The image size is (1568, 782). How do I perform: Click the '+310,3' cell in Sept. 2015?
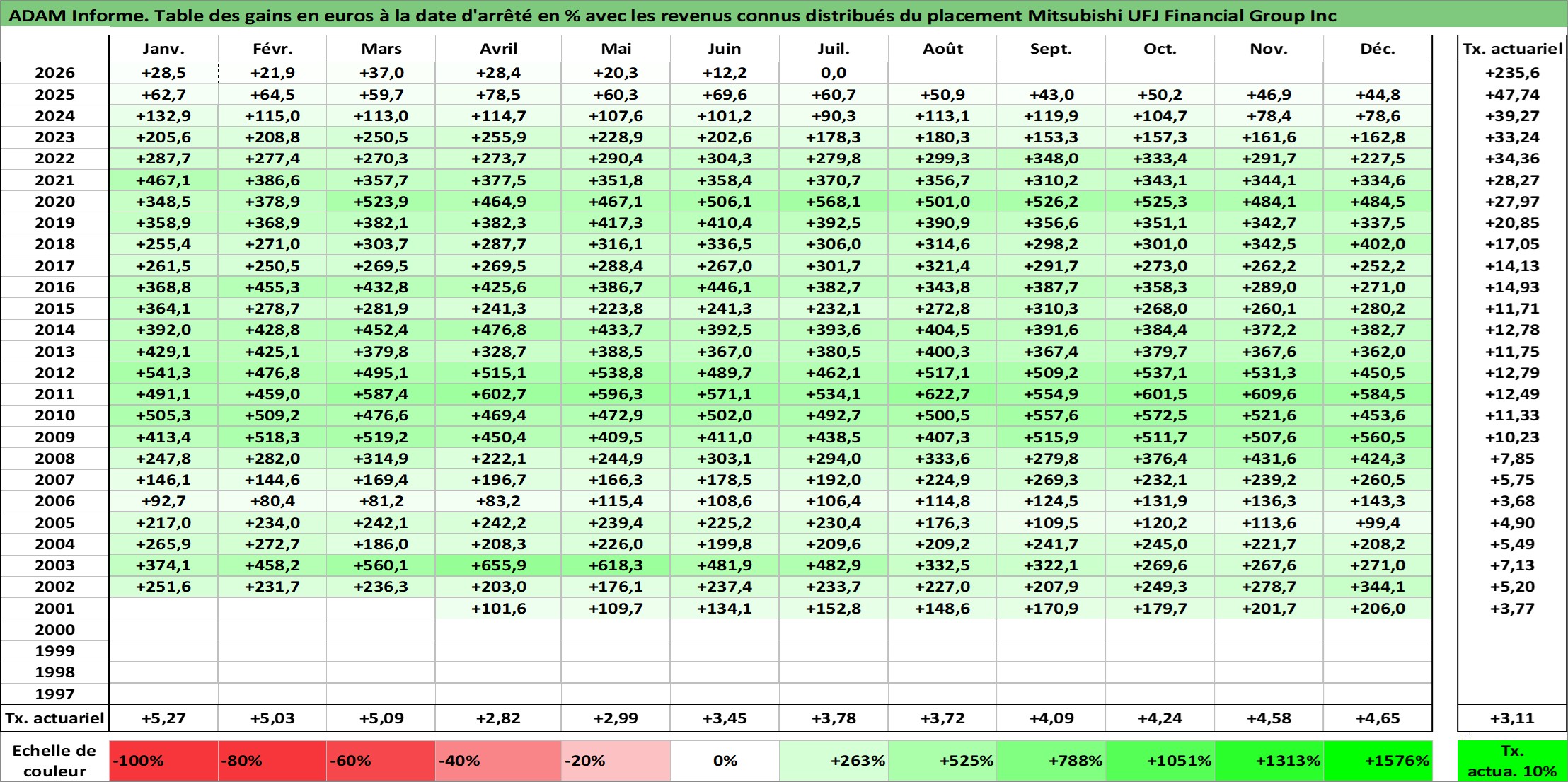pos(1051,309)
